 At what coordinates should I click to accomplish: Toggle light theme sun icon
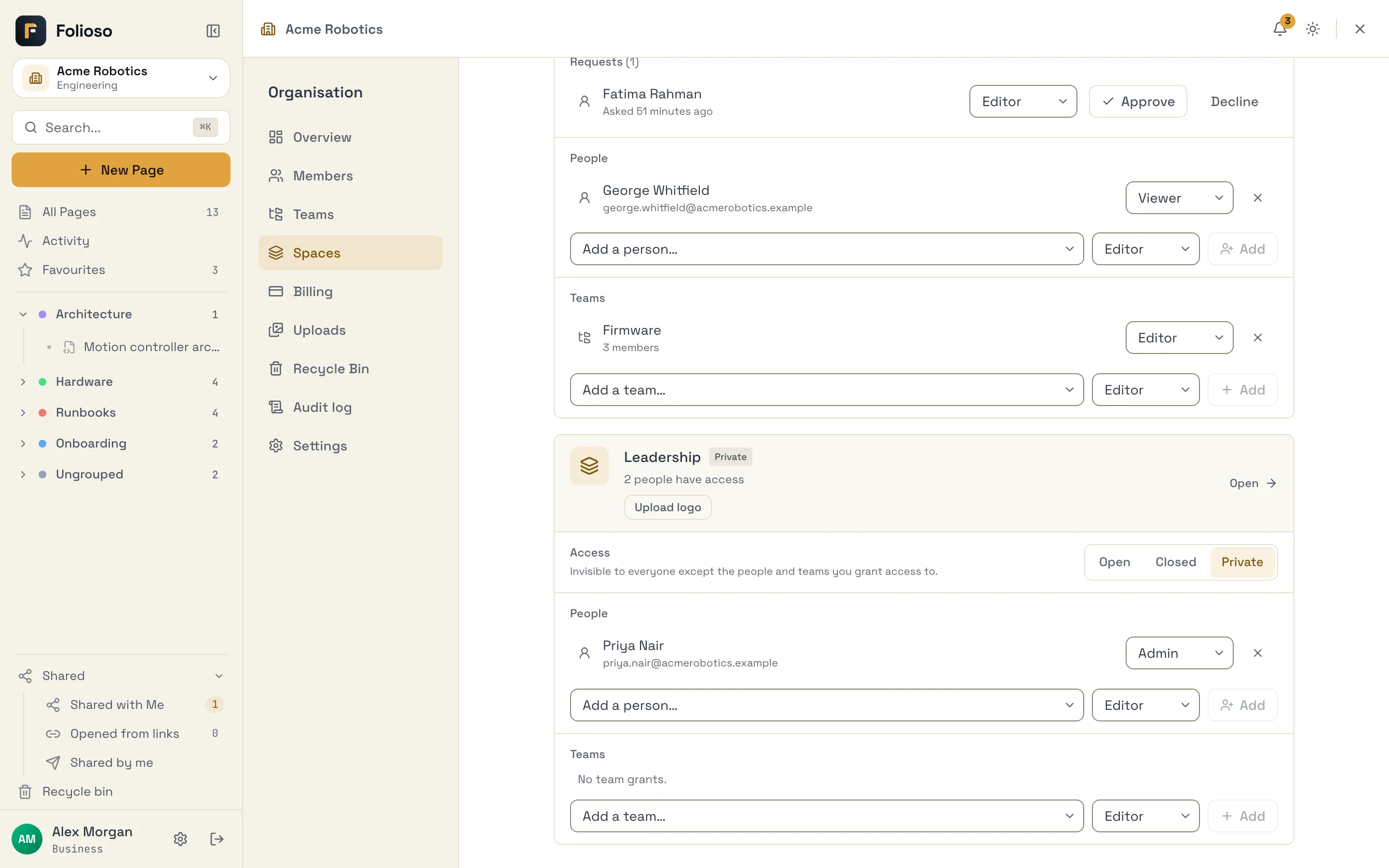point(1313,29)
